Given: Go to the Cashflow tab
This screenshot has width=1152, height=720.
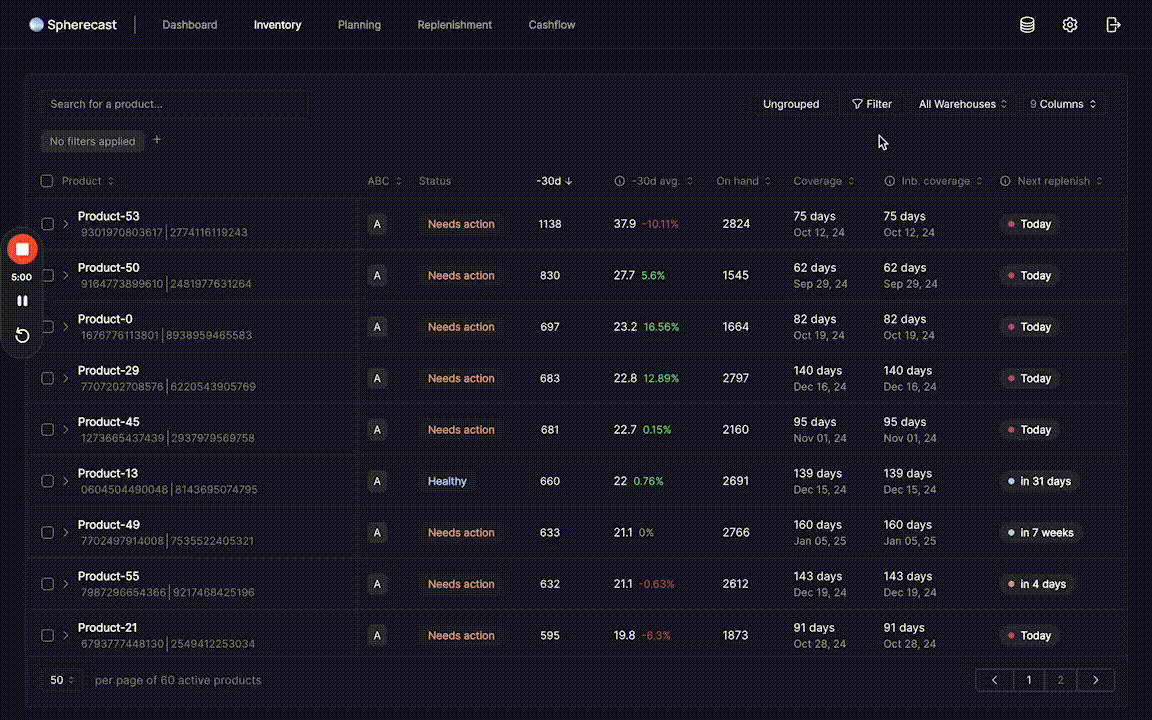Looking at the screenshot, I should pyautogui.click(x=552, y=25).
